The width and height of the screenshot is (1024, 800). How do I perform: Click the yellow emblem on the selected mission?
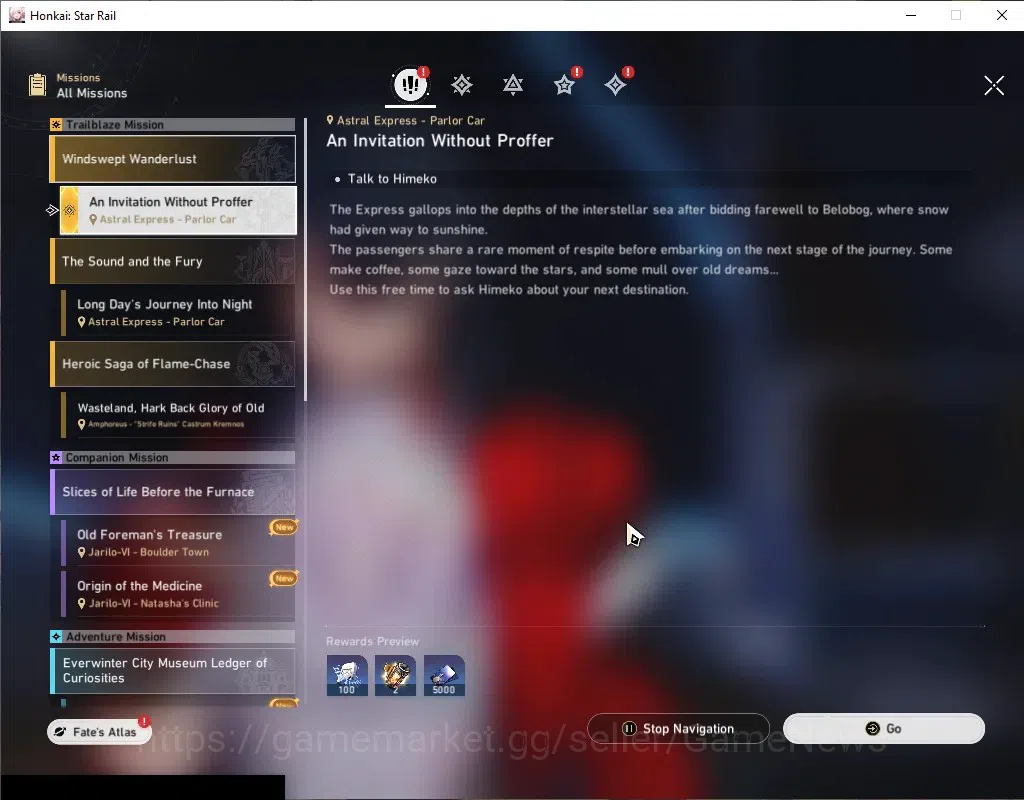pos(69,210)
